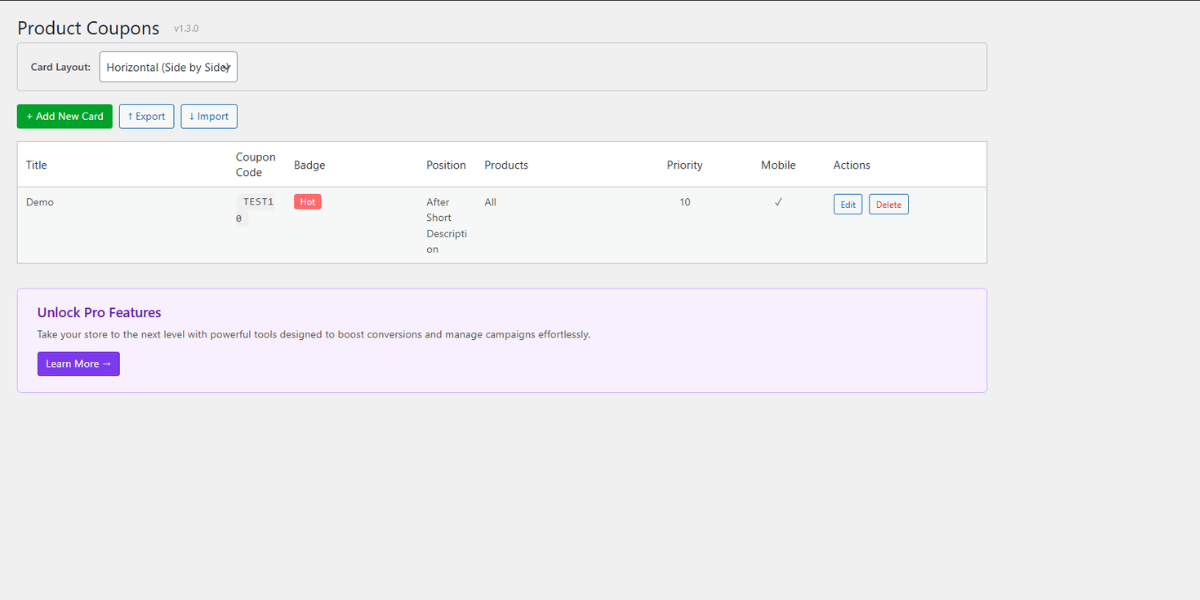The height and width of the screenshot is (600, 1200).
Task: Delete the Demo coupon card
Action: click(x=888, y=203)
